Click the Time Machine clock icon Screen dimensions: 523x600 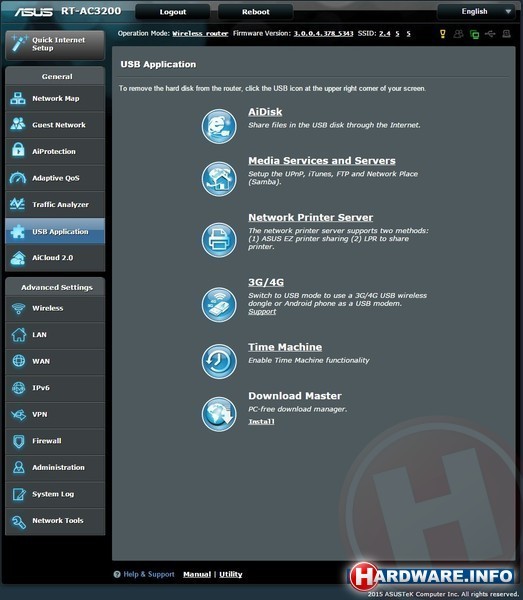tap(219, 361)
